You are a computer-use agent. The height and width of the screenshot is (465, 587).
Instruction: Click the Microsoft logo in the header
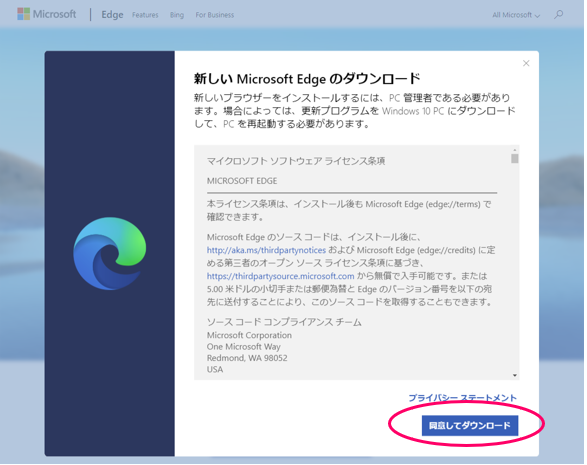pos(46,14)
